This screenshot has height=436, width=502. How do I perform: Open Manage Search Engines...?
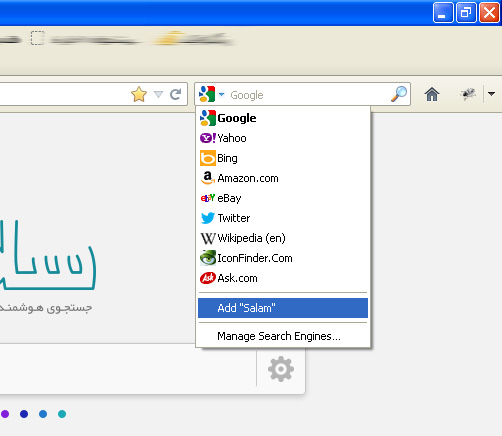click(x=283, y=336)
